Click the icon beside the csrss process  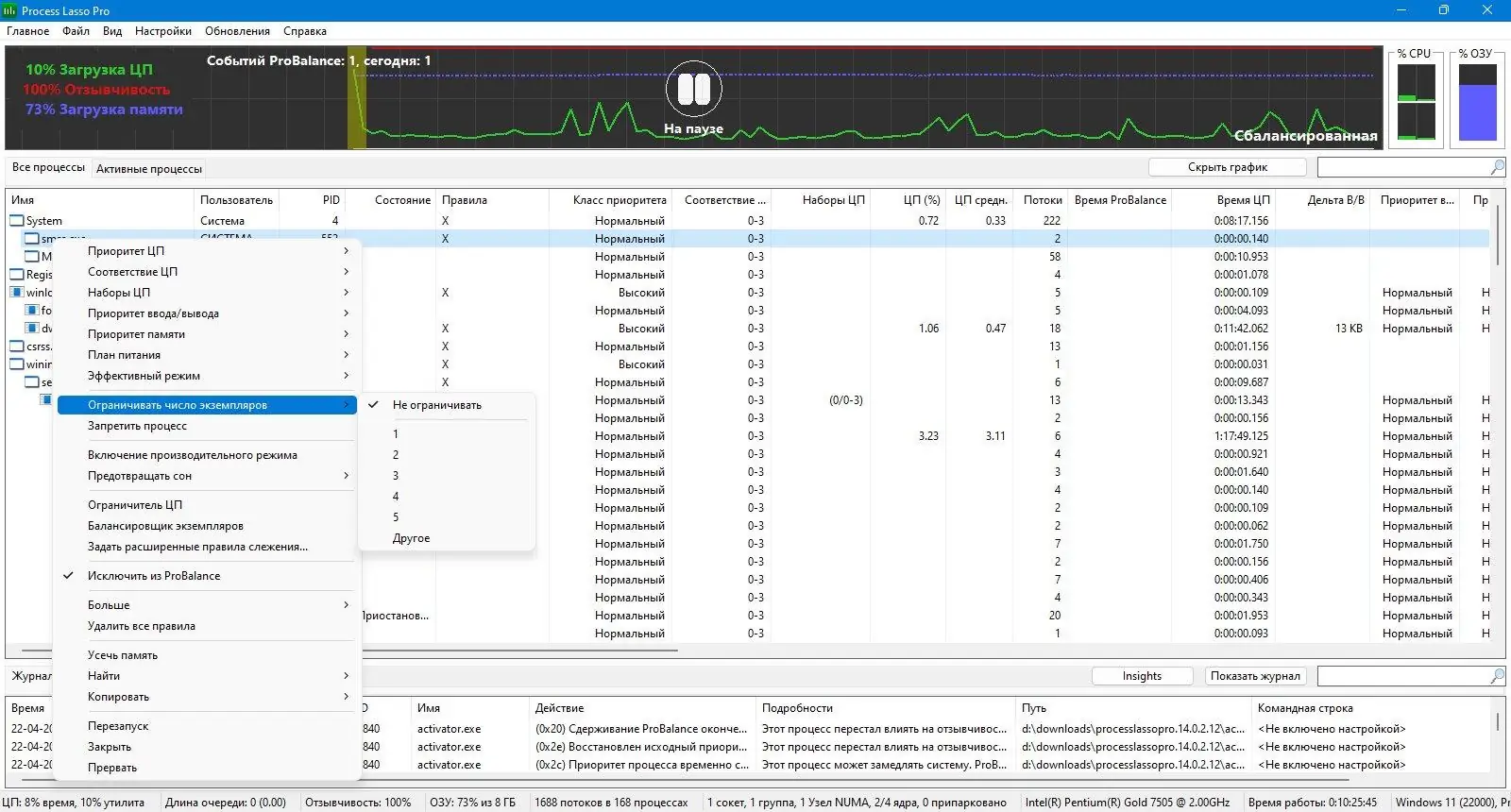click(17, 347)
